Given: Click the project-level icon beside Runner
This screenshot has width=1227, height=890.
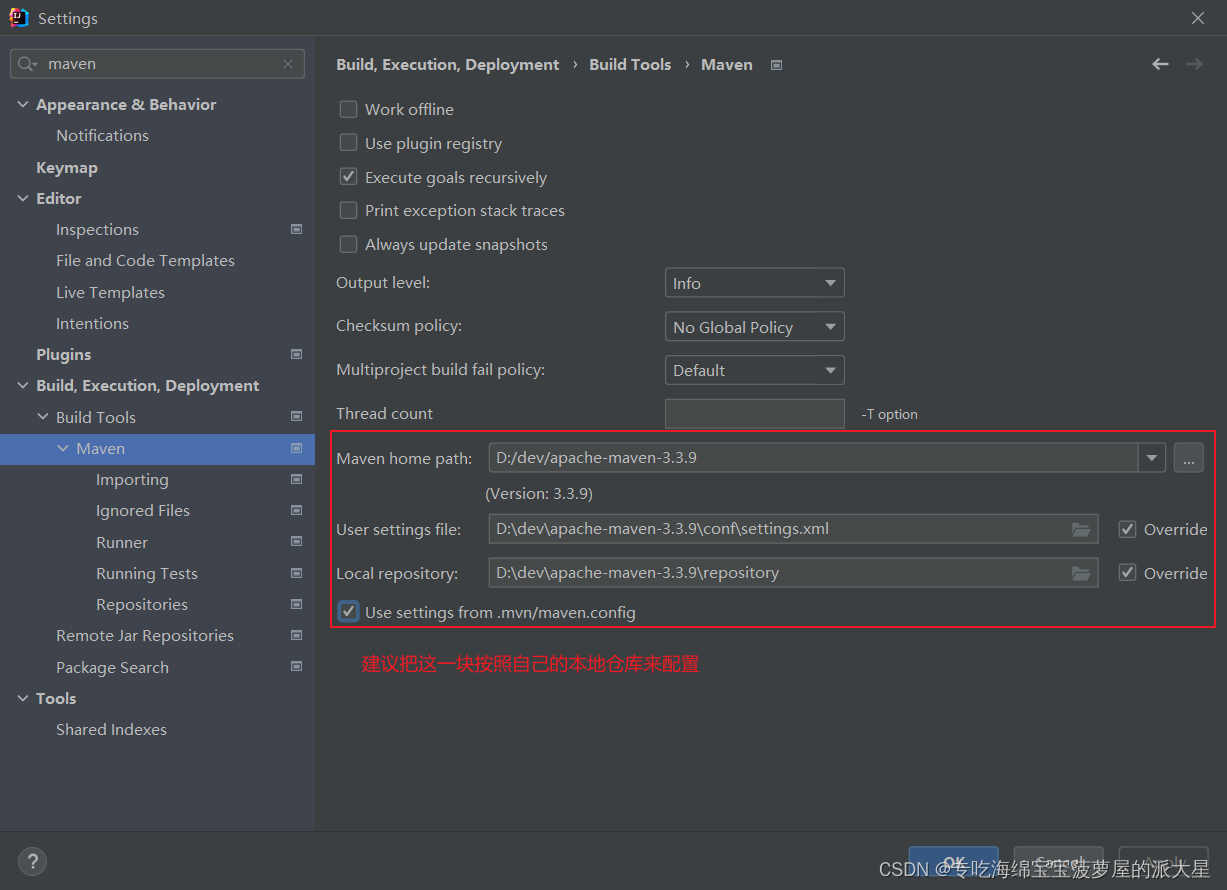Looking at the screenshot, I should pos(296,541).
